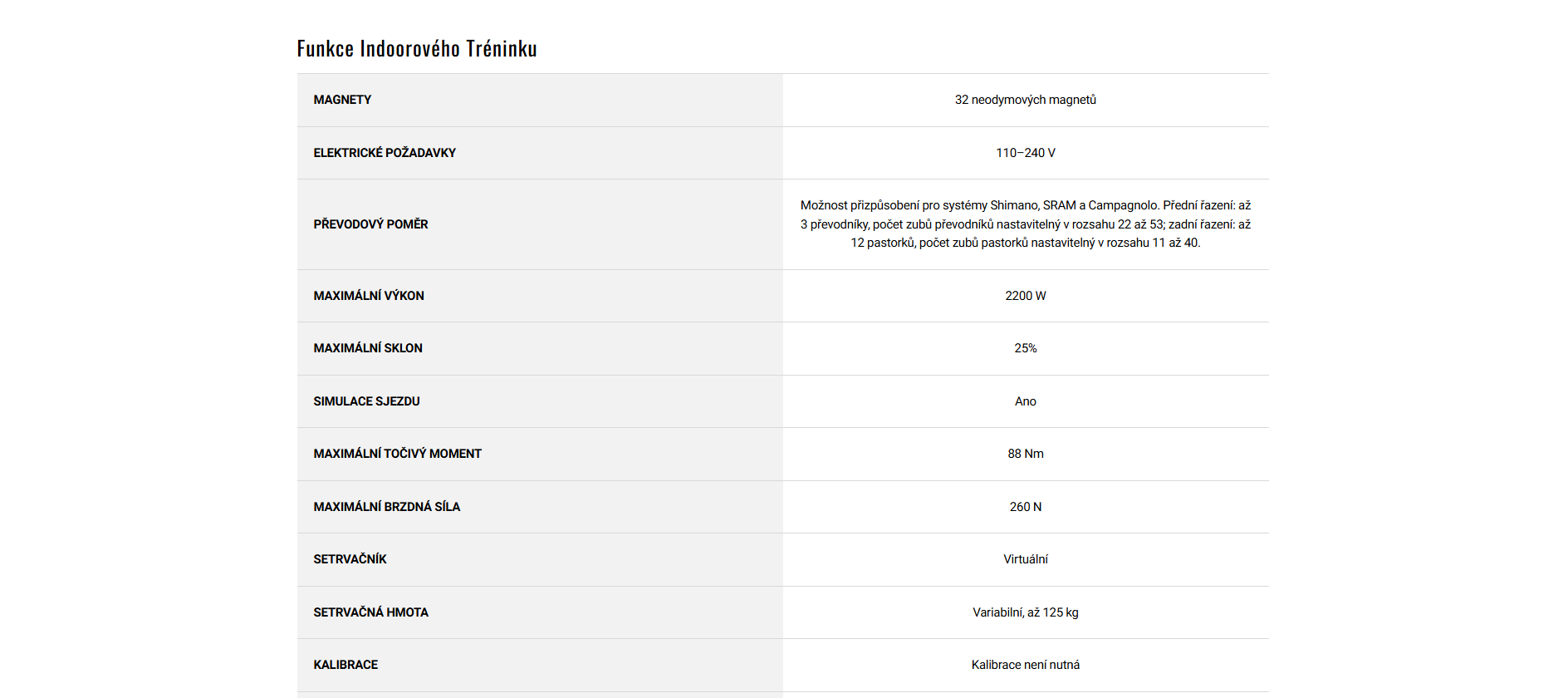Click the "Funkce Indoorového Tréninku" heading
This screenshot has width=1568, height=698.
click(417, 49)
